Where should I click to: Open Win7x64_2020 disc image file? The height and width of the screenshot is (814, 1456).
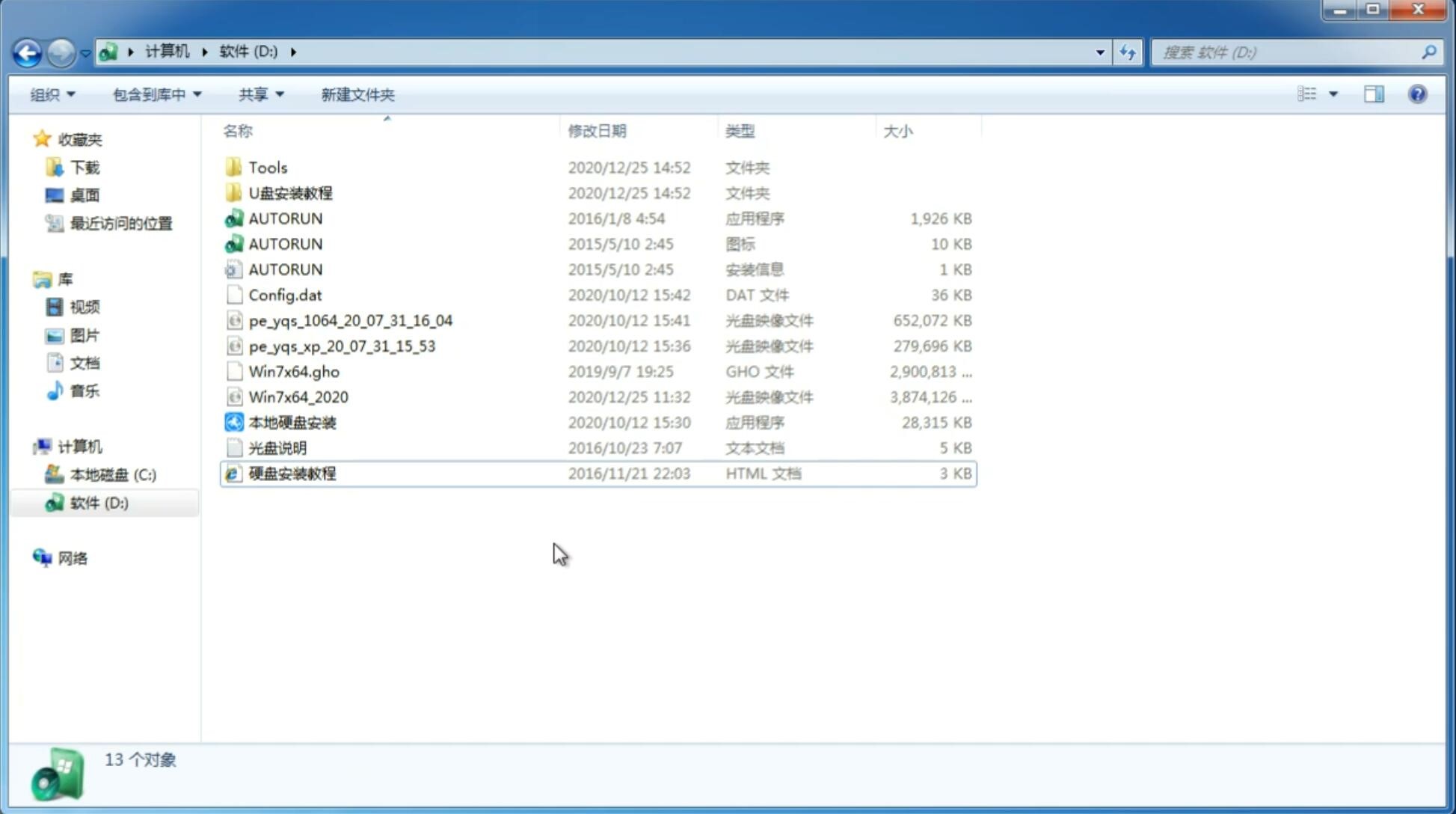click(x=298, y=396)
